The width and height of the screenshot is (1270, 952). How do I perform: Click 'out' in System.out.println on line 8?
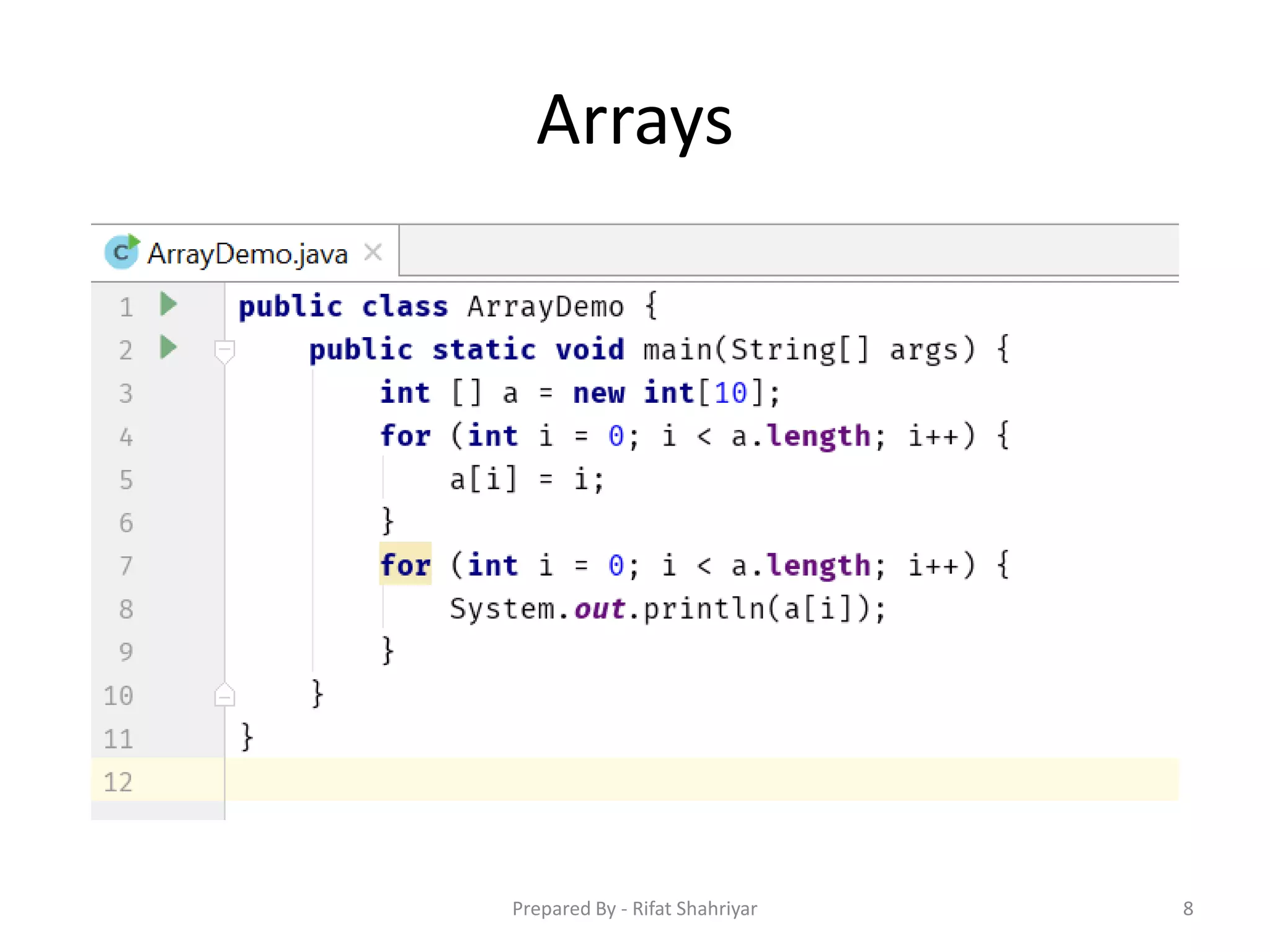pyautogui.click(x=600, y=609)
